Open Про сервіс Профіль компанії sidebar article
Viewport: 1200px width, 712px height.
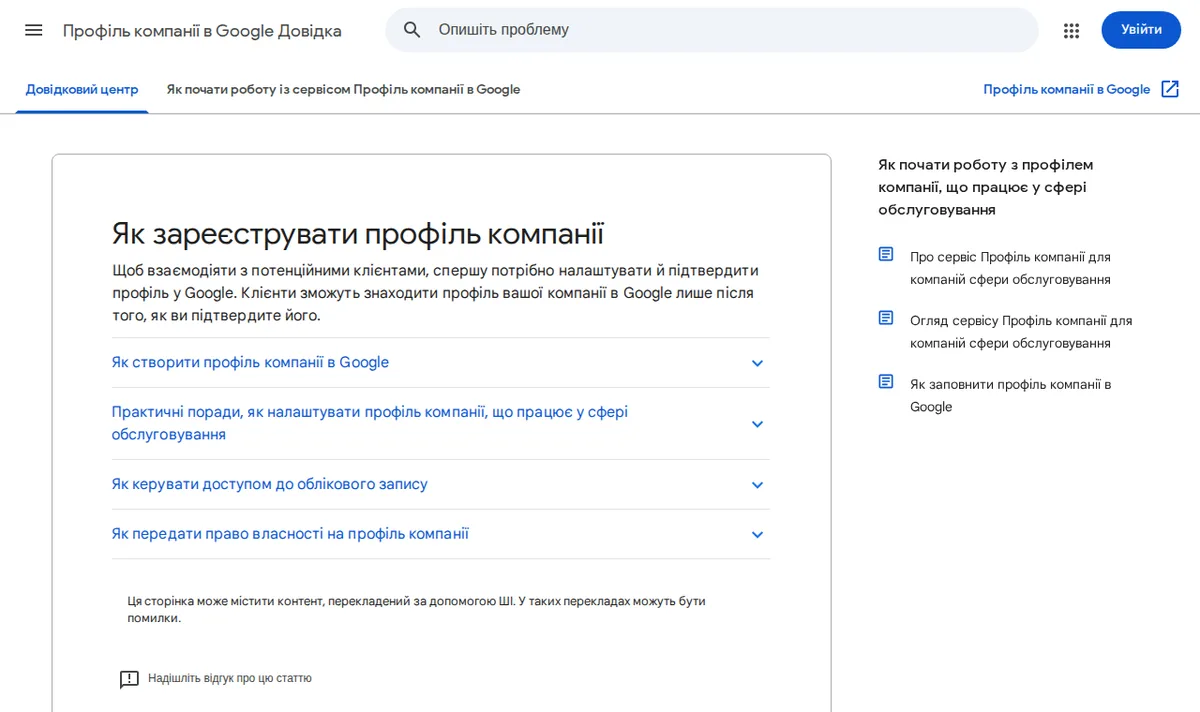click(1010, 268)
